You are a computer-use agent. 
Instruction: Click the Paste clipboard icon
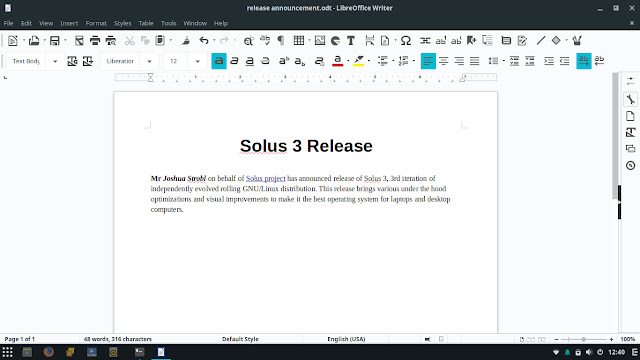click(x=160, y=40)
